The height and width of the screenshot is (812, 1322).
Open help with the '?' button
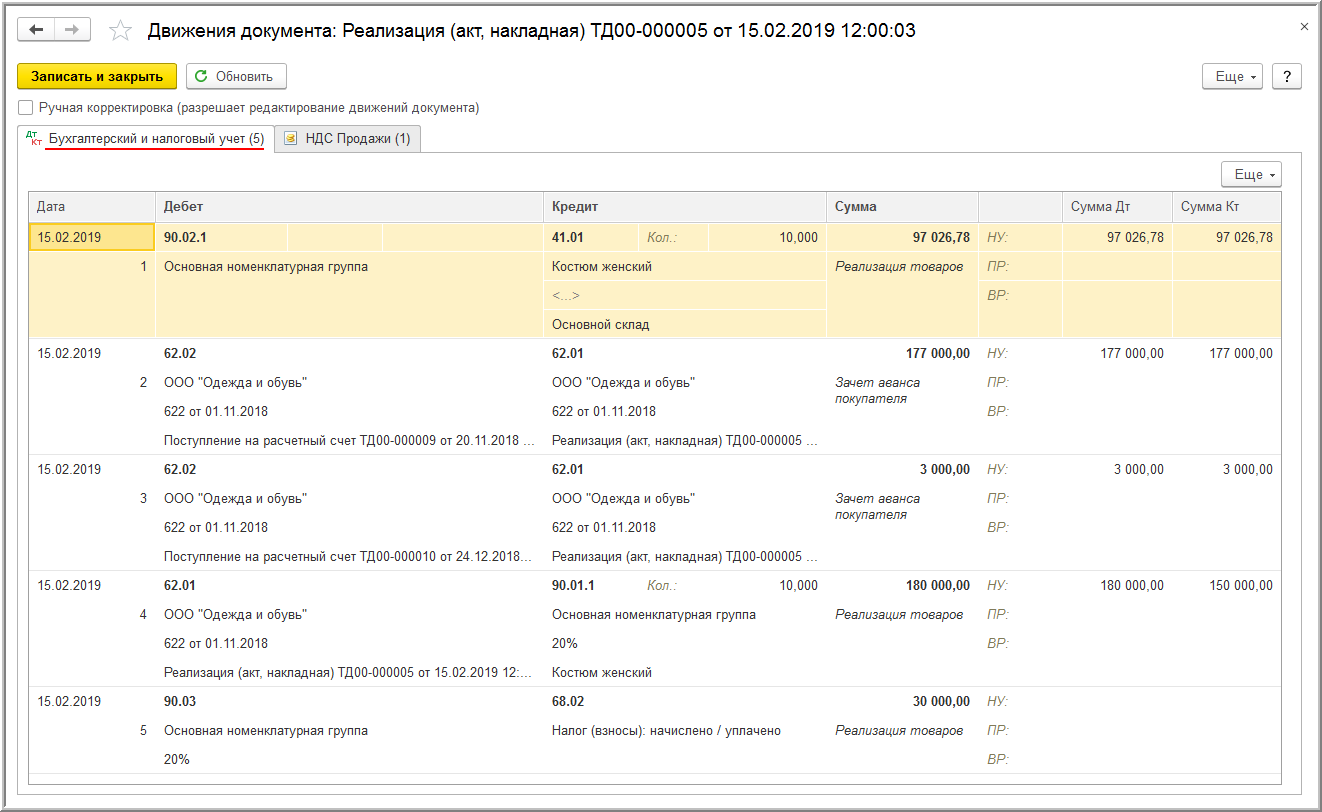click(x=1286, y=76)
